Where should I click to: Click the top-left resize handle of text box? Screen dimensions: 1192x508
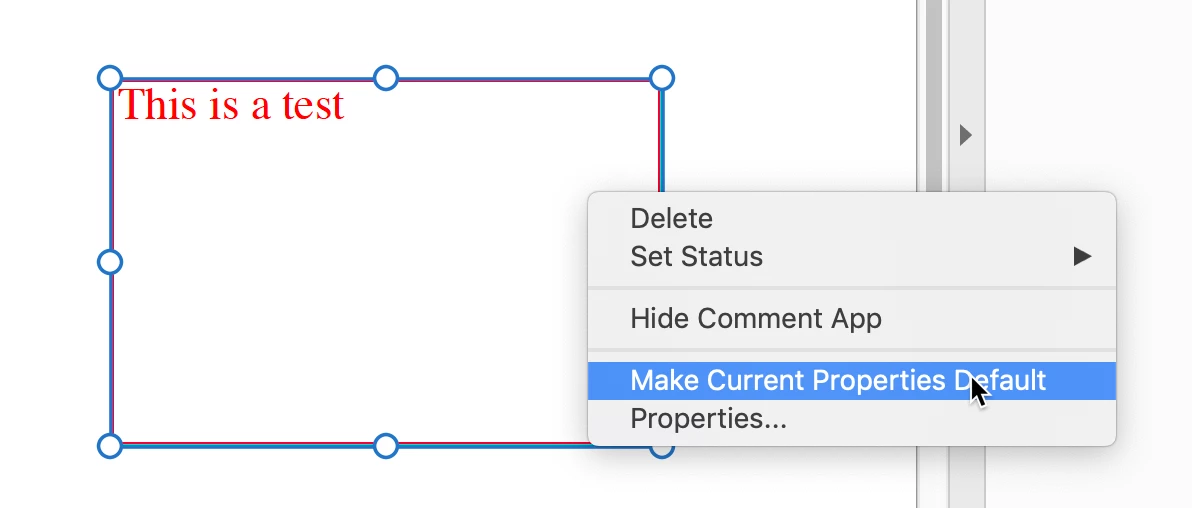[110, 78]
